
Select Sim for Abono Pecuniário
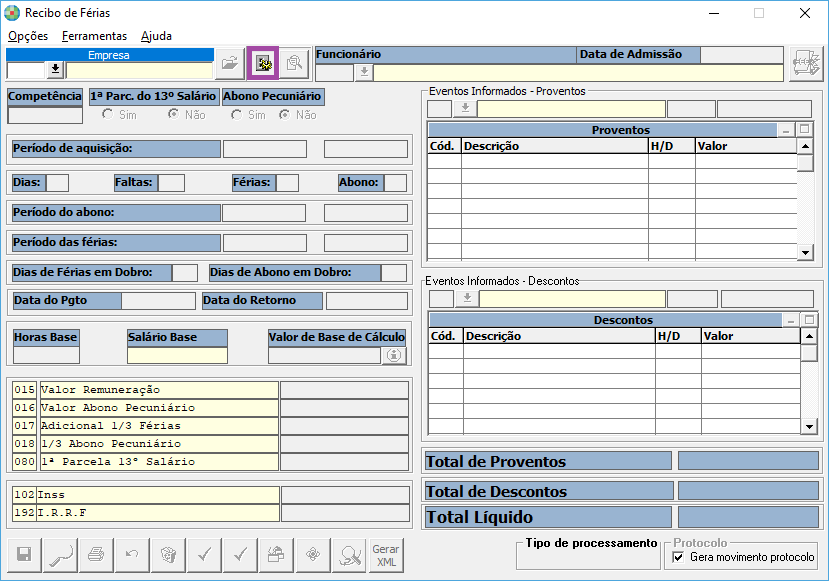pos(237,115)
